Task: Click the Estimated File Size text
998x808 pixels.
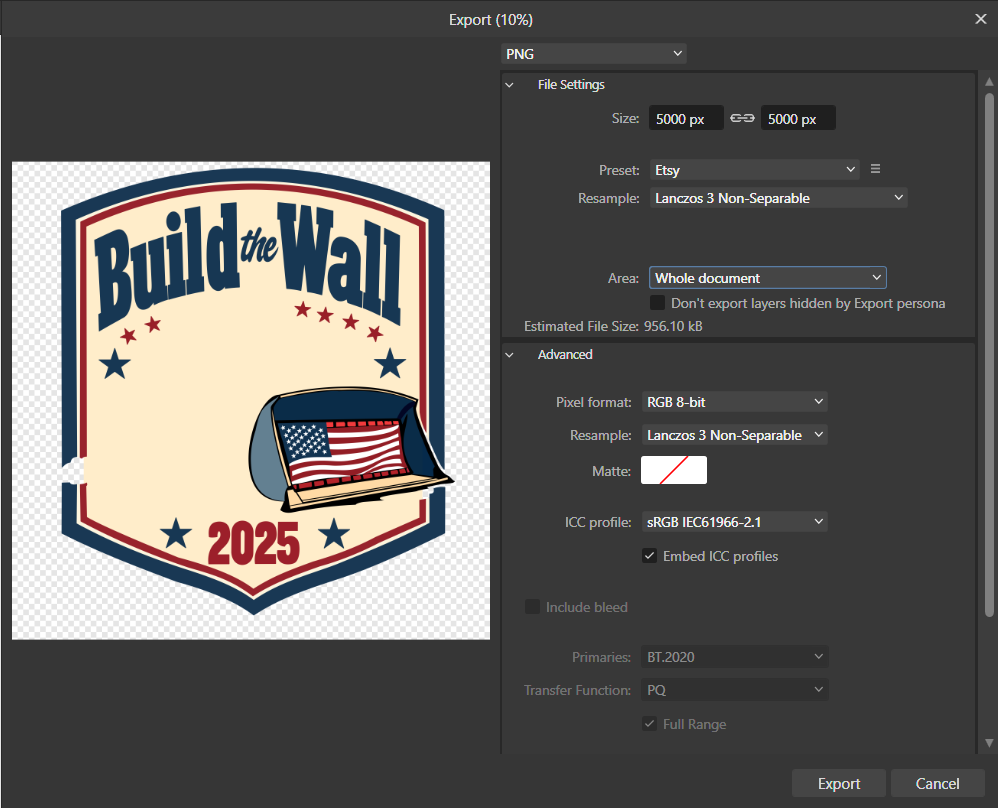Action: [x=613, y=326]
